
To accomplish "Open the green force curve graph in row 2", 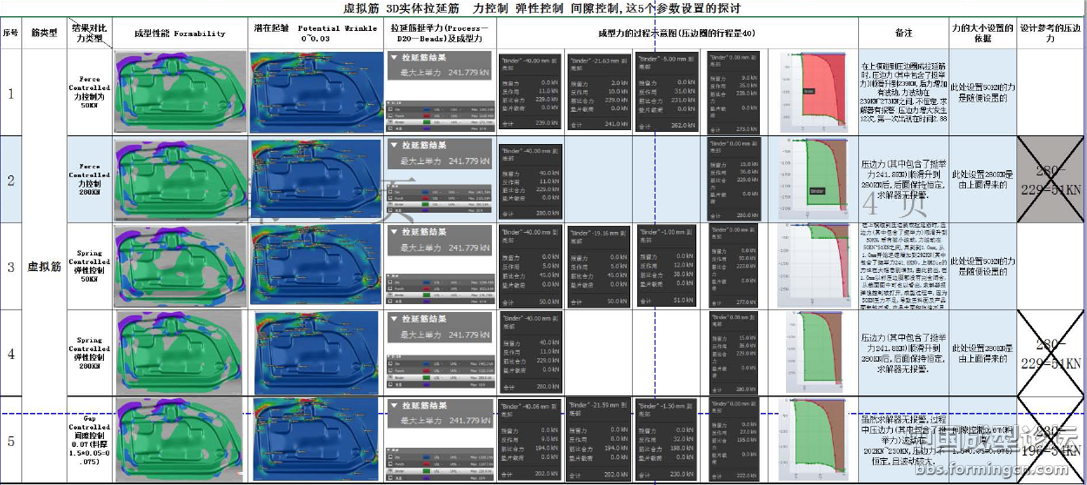I will [819, 178].
